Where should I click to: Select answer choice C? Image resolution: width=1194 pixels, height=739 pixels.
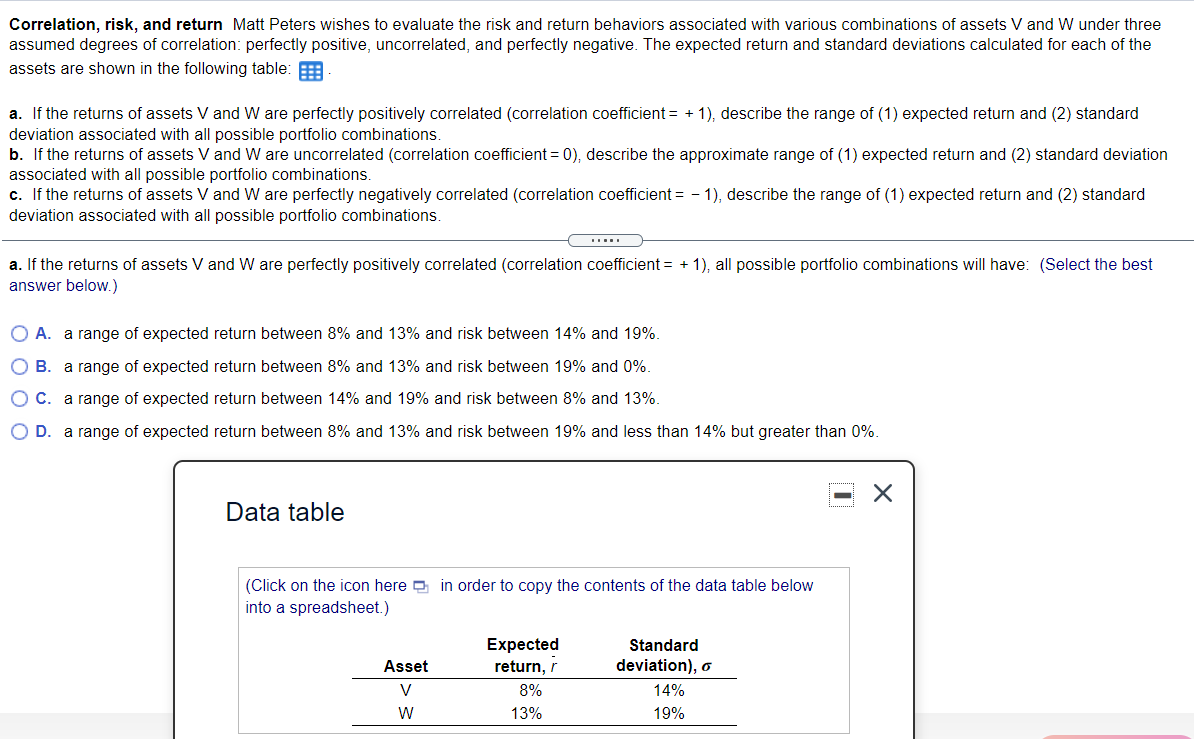pos(19,398)
